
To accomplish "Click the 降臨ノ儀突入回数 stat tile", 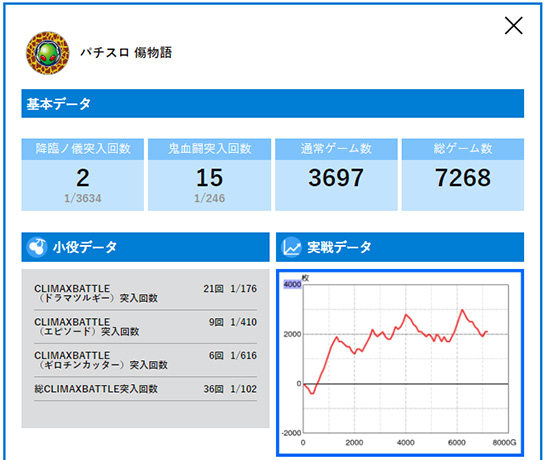I will [x=83, y=174].
